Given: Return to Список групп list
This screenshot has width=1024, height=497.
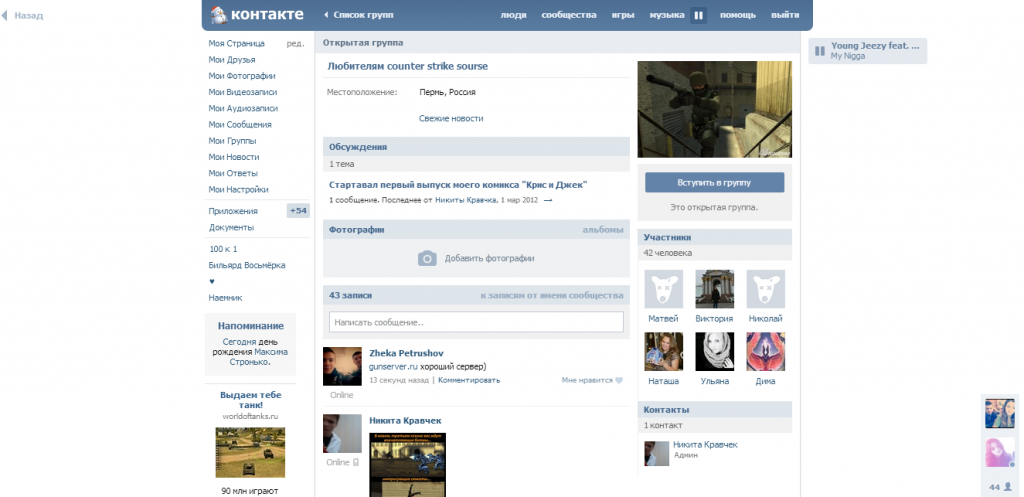Looking at the screenshot, I should (357, 15).
